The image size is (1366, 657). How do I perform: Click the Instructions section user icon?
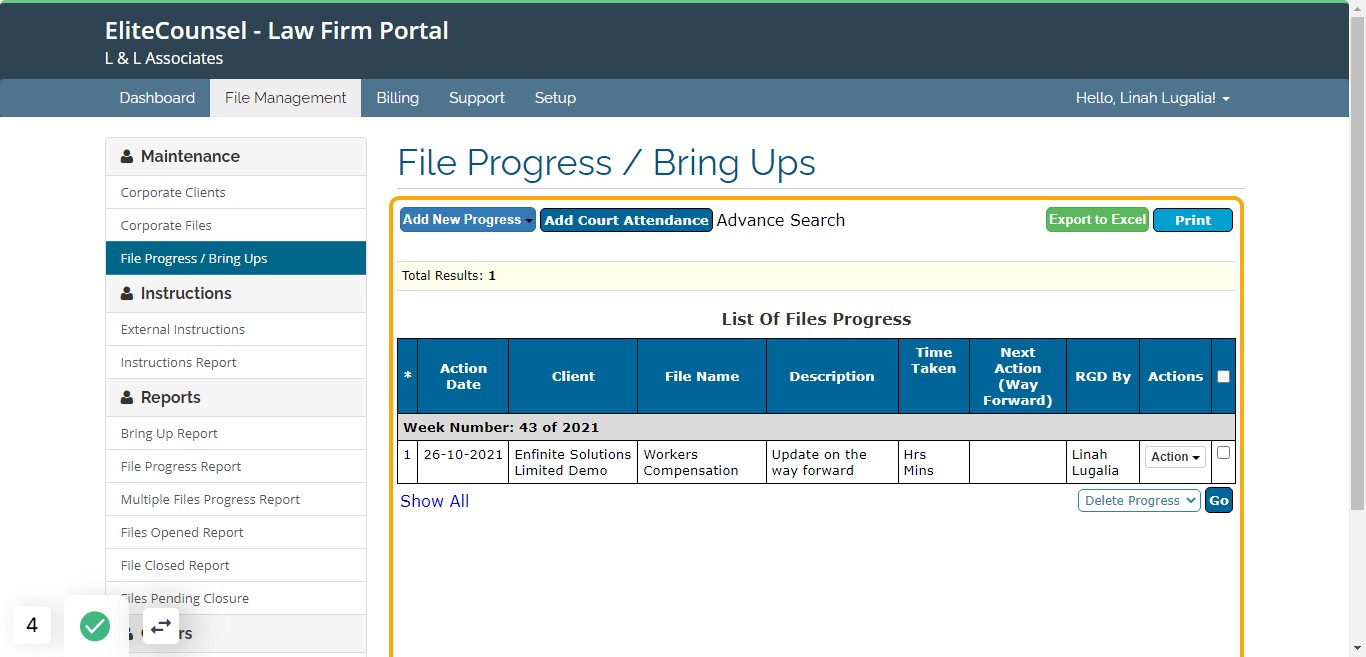pyautogui.click(x=127, y=294)
